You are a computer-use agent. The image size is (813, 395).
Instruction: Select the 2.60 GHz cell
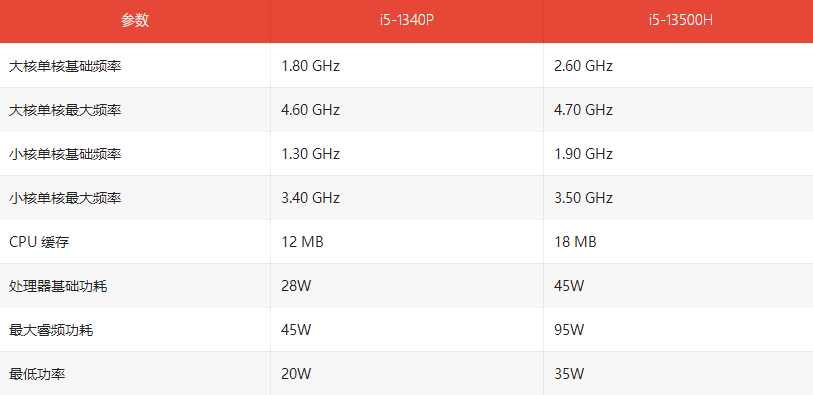[583, 66]
